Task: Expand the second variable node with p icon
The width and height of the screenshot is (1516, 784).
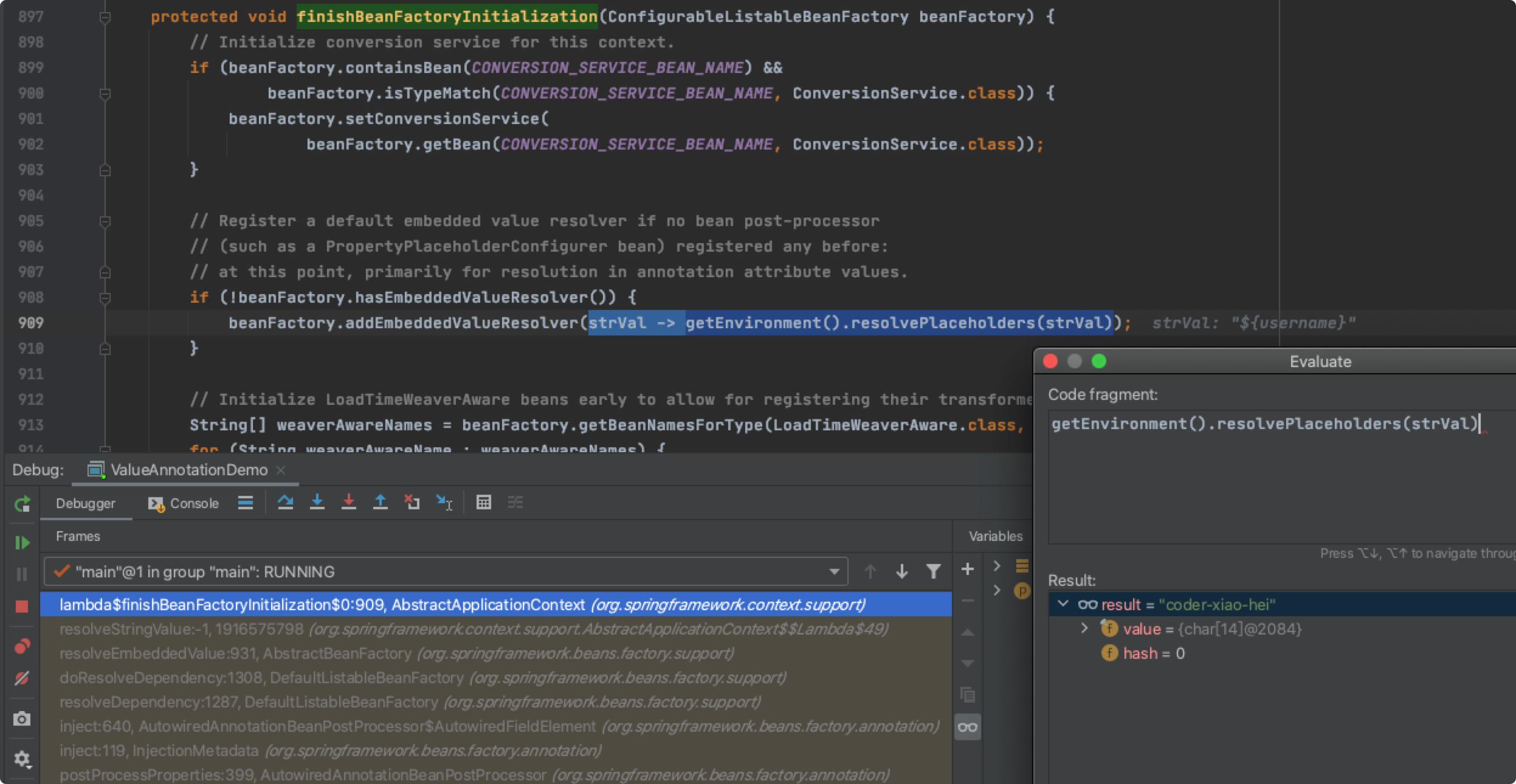Action: [997, 590]
